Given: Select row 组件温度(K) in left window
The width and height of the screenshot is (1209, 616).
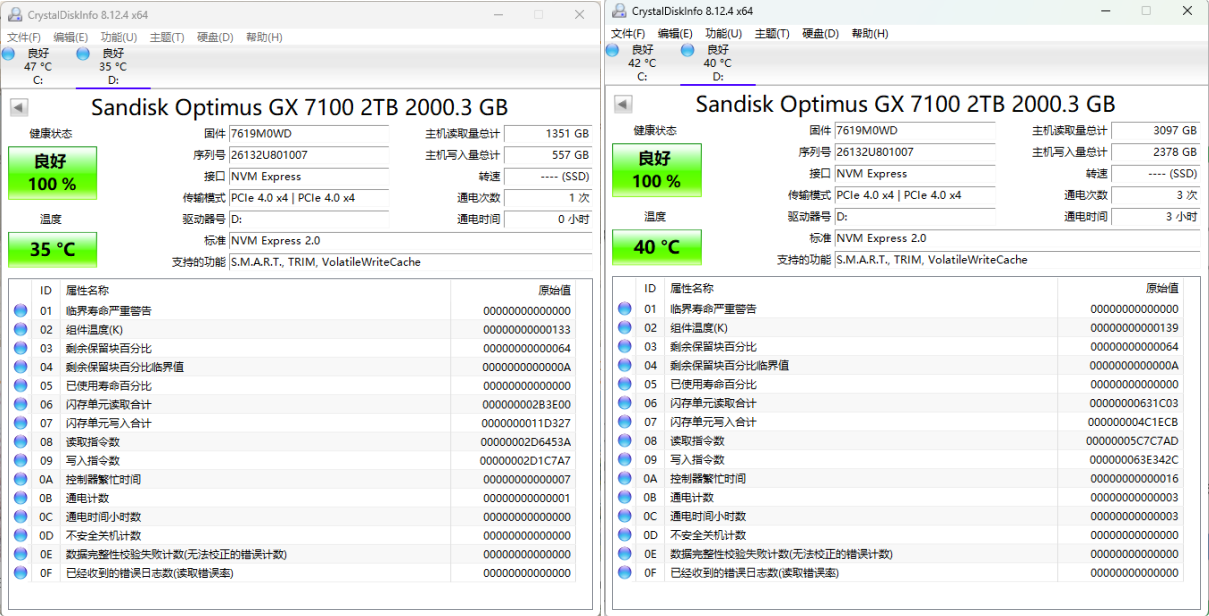Looking at the screenshot, I should [293, 329].
